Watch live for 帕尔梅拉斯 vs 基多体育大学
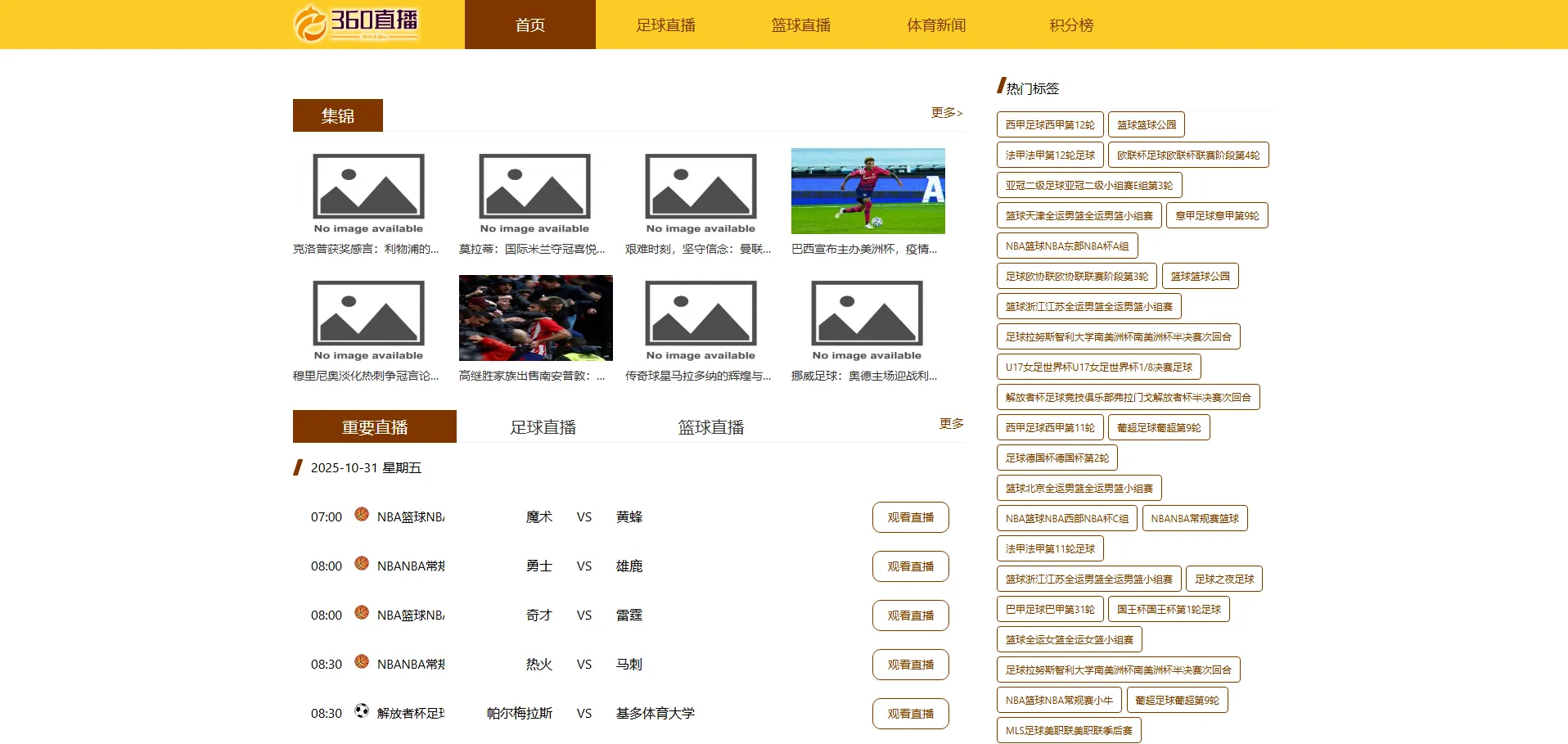 pos(910,714)
